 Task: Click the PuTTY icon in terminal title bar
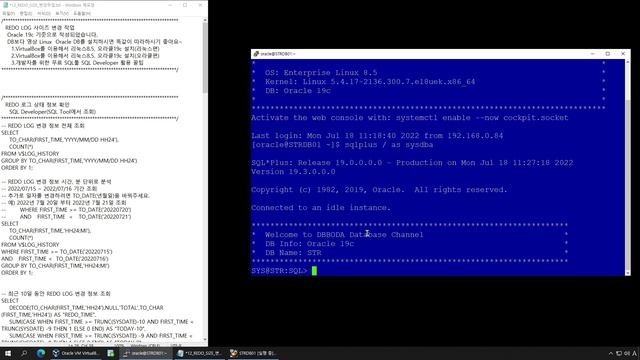click(256, 54)
